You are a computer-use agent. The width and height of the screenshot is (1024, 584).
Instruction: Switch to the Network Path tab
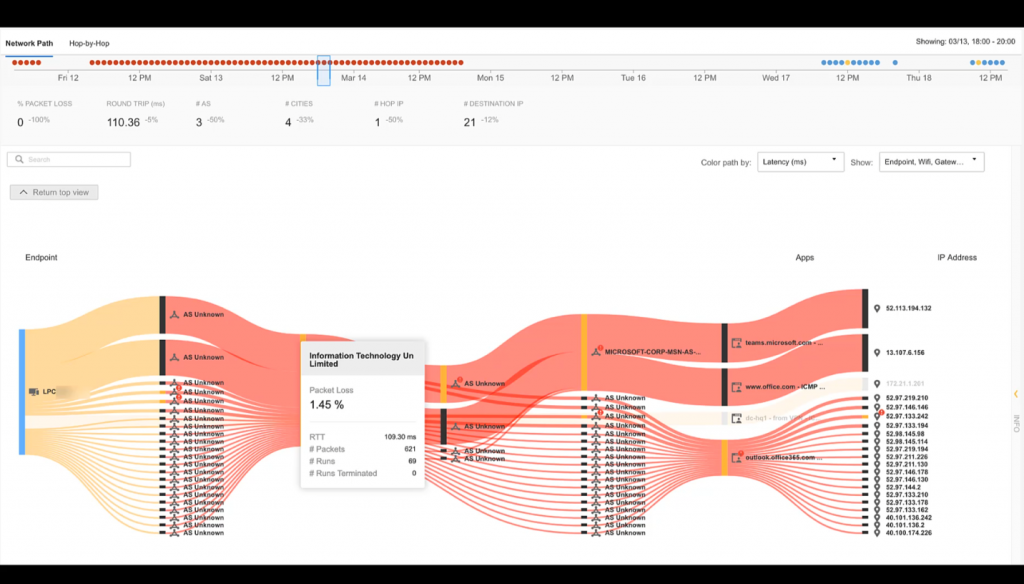29,43
